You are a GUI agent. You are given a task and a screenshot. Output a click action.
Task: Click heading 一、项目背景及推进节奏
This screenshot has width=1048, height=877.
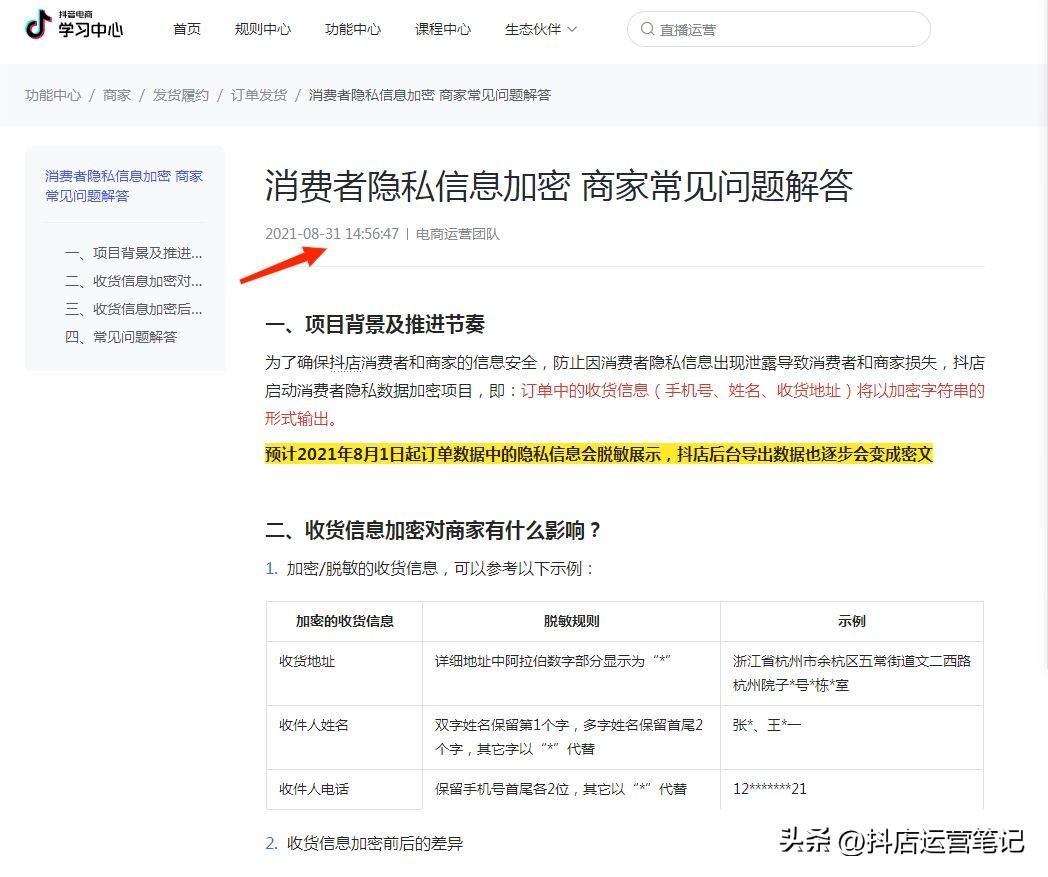(375, 324)
